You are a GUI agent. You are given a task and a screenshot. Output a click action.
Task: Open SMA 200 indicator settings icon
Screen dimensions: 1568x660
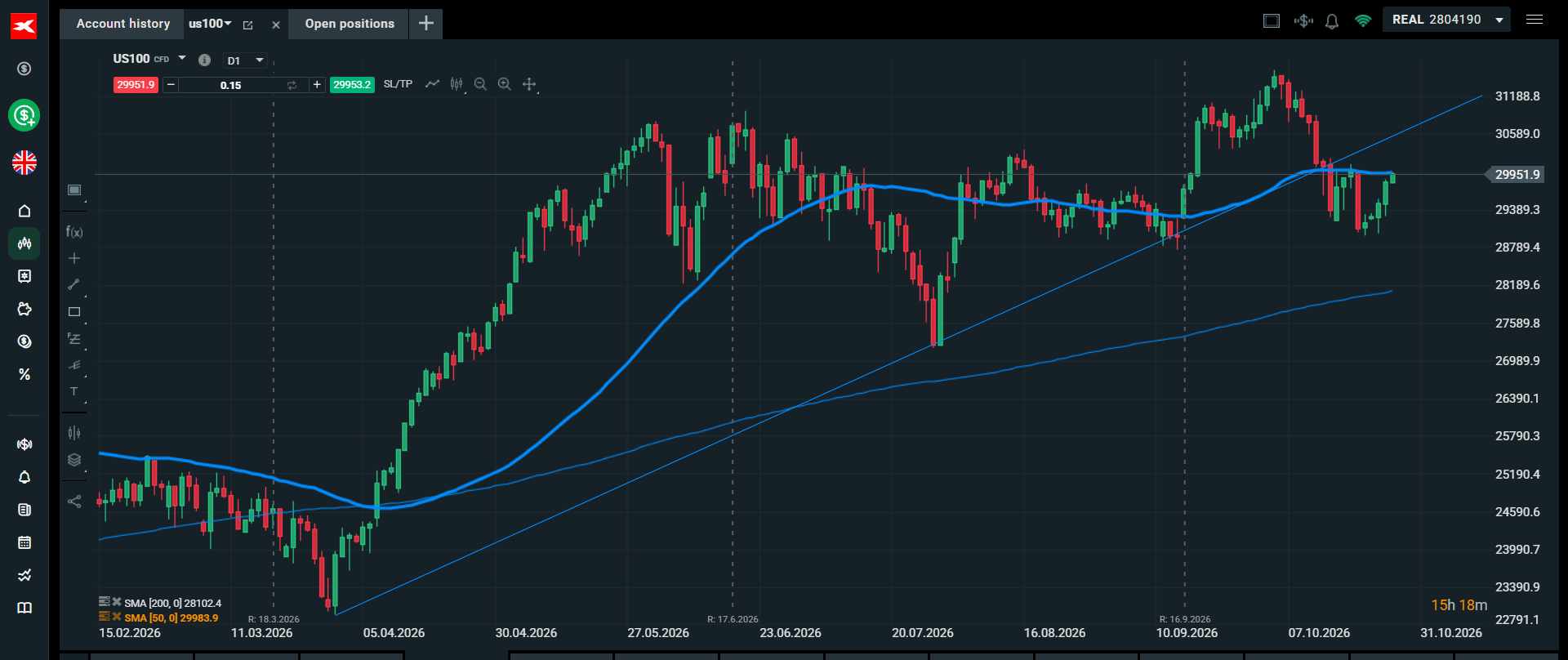(105, 602)
